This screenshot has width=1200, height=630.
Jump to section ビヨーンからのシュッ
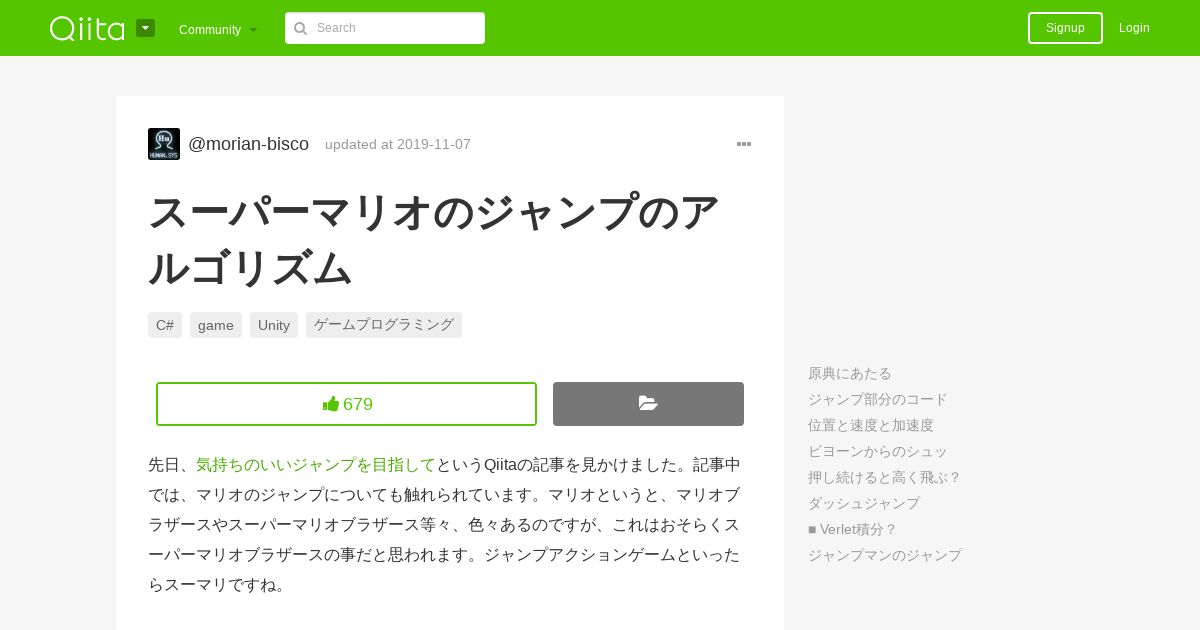(878, 451)
